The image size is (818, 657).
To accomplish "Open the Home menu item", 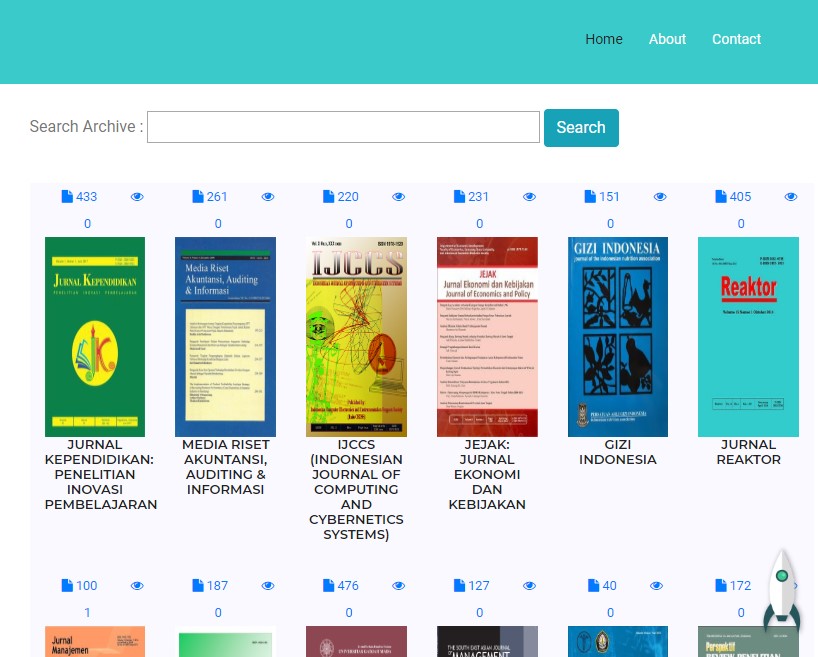I will coord(604,39).
